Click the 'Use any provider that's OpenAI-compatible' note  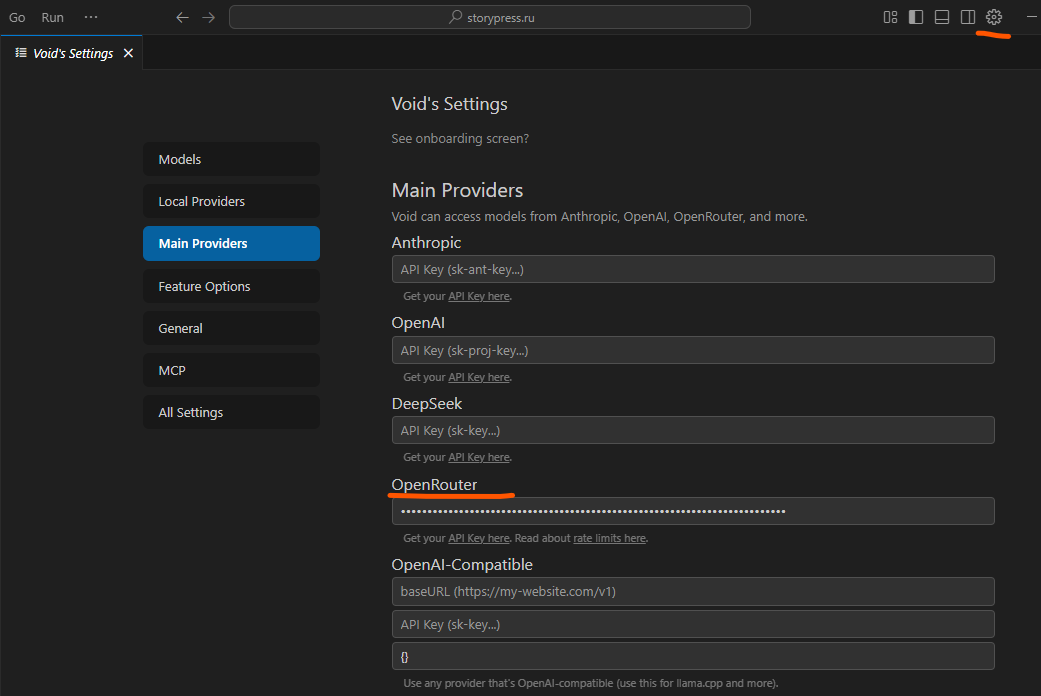(x=591, y=683)
